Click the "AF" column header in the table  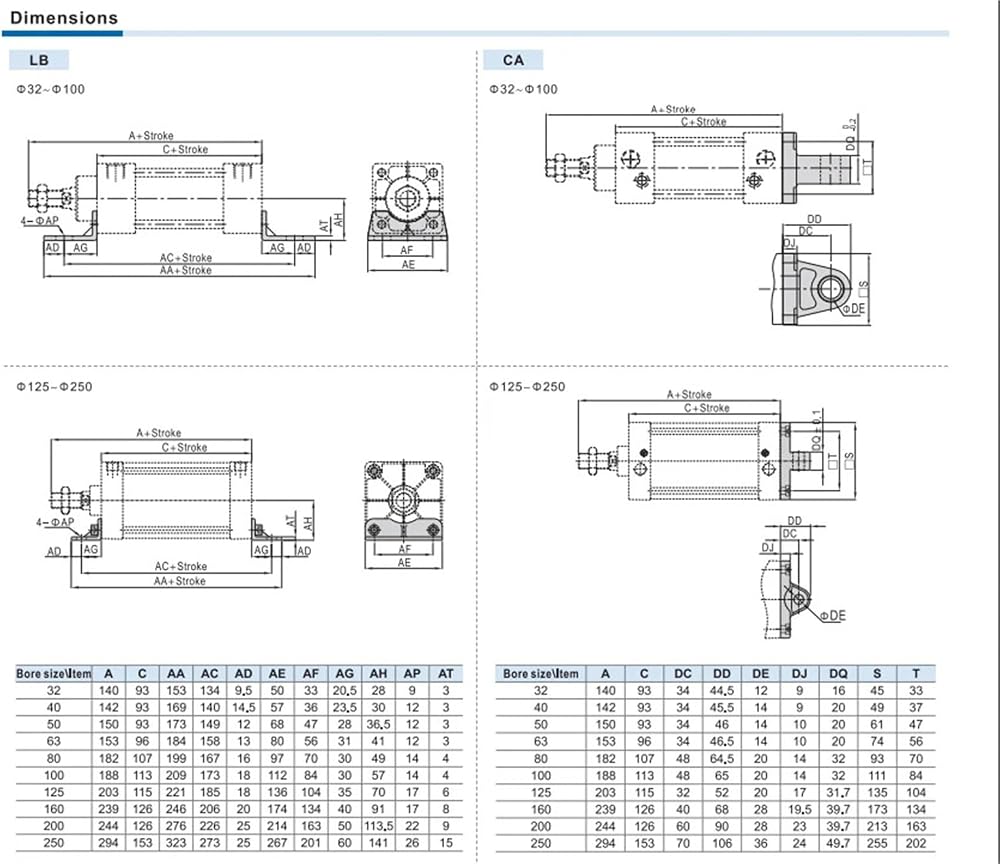(x=311, y=673)
